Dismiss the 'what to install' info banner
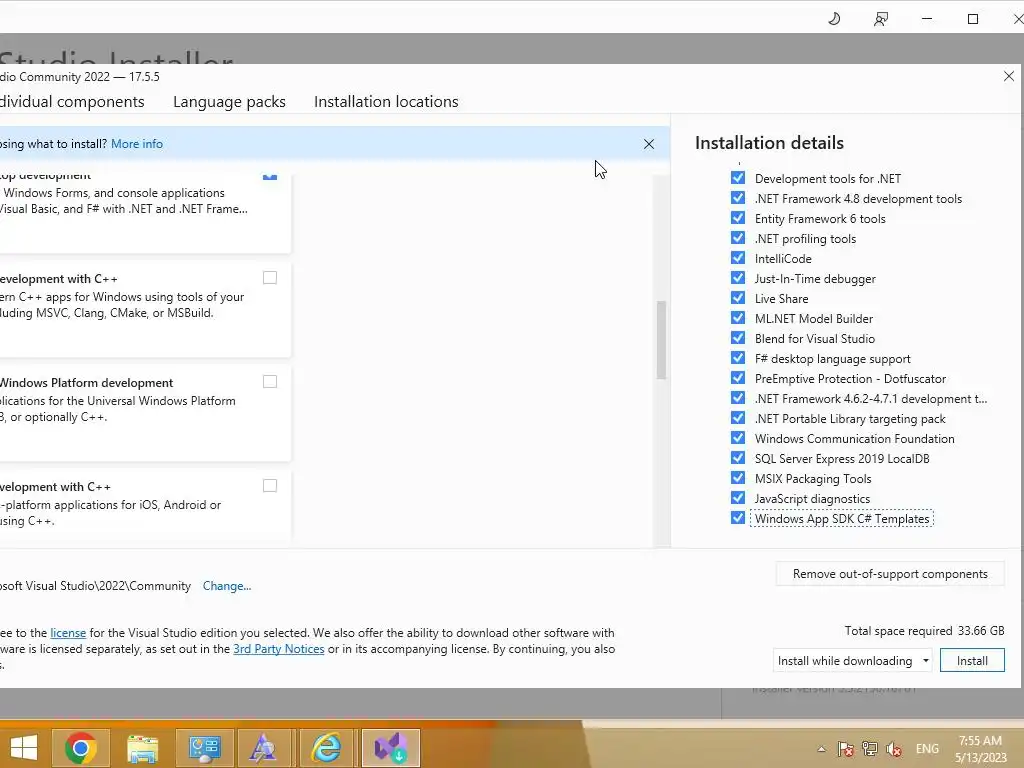The height and width of the screenshot is (768, 1024). coord(648,144)
